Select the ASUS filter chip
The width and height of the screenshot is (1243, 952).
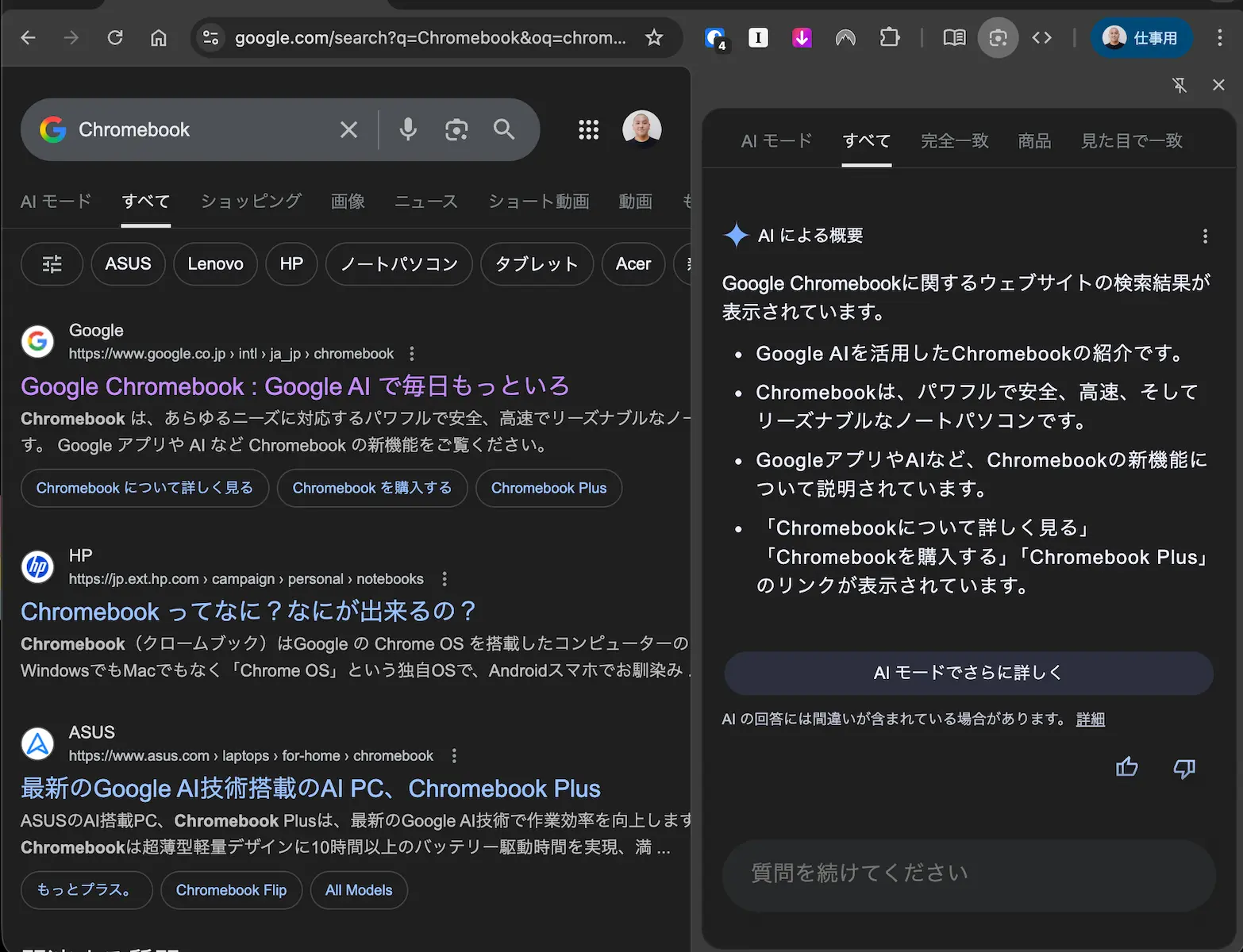click(x=128, y=264)
